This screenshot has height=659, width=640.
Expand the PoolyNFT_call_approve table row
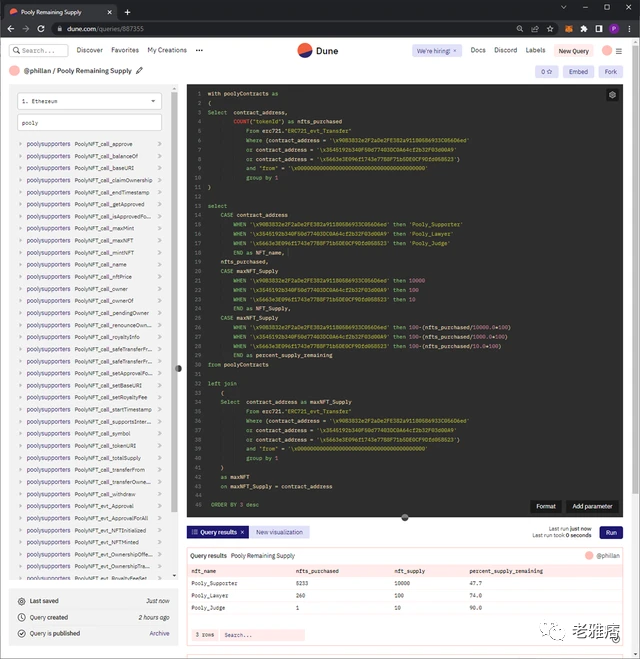[x=20, y=144]
